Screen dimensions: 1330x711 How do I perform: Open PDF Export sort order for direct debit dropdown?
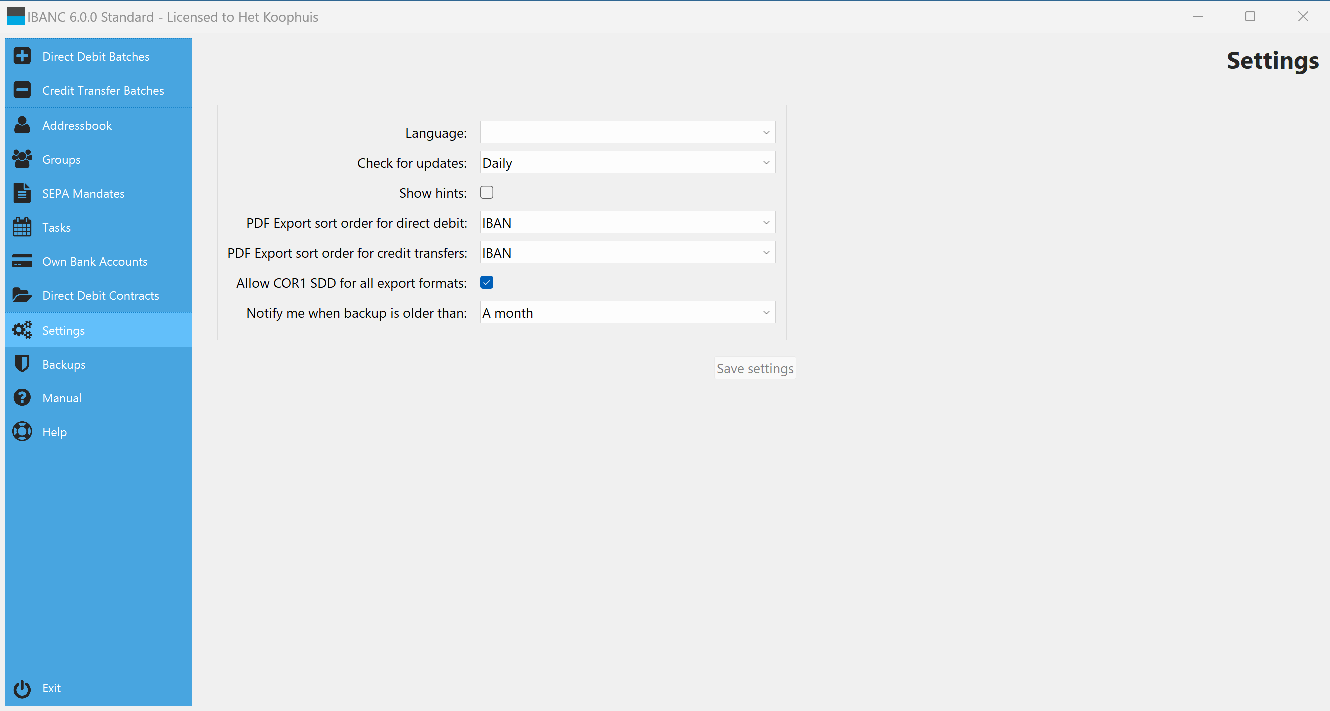click(627, 223)
